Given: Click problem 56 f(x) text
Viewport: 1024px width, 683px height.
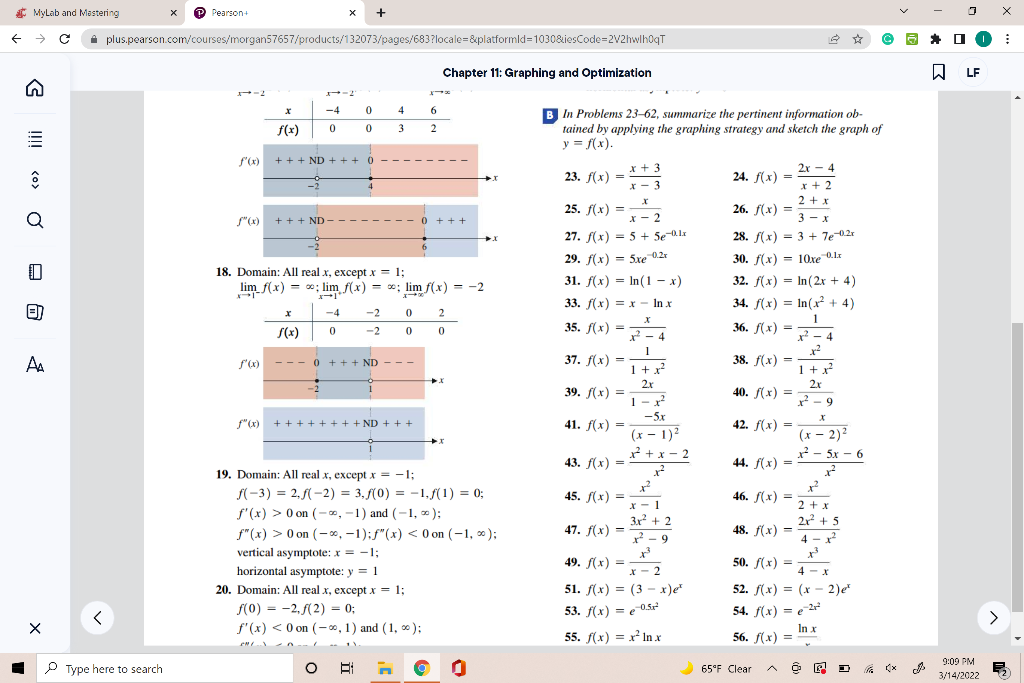Looking at the screenshot, I should (x=776, y=635).
